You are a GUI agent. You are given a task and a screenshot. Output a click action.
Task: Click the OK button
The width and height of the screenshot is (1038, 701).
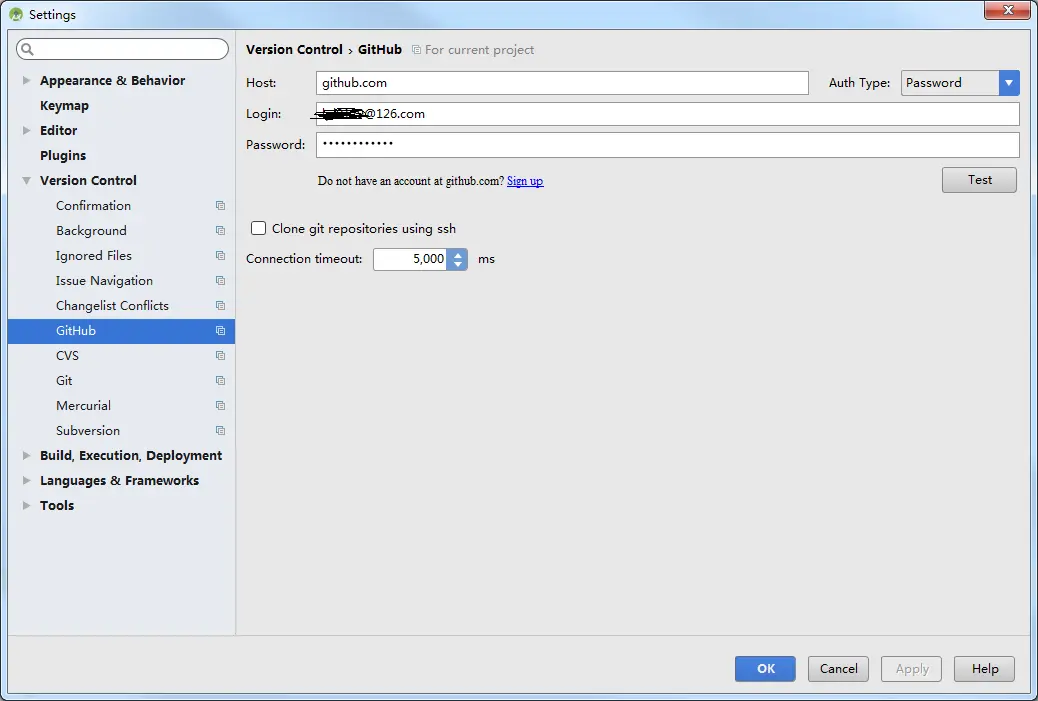(x=765, y=669)
